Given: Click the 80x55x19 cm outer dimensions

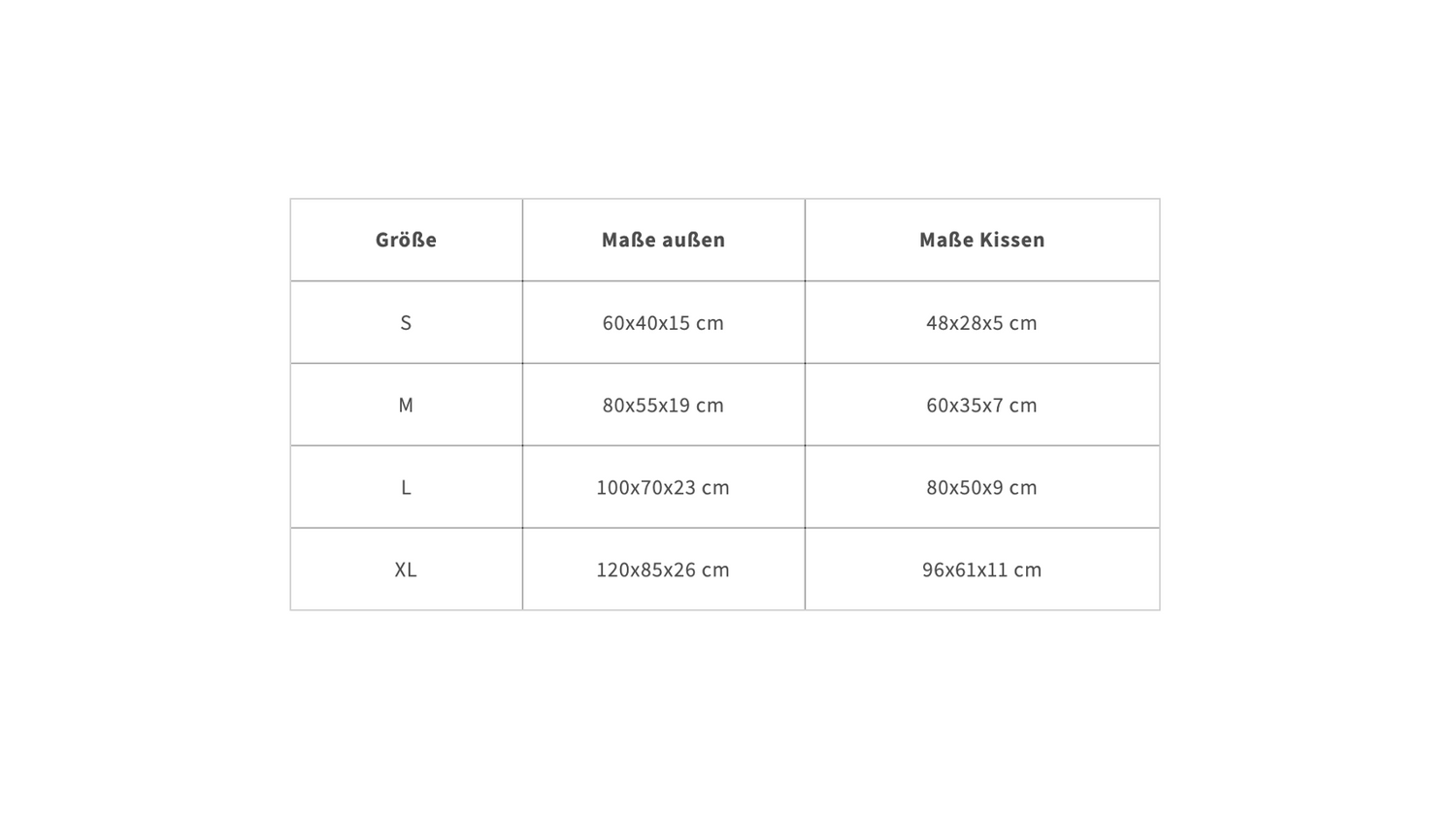Looking at the screenshot, I should (x=663, y=406).
